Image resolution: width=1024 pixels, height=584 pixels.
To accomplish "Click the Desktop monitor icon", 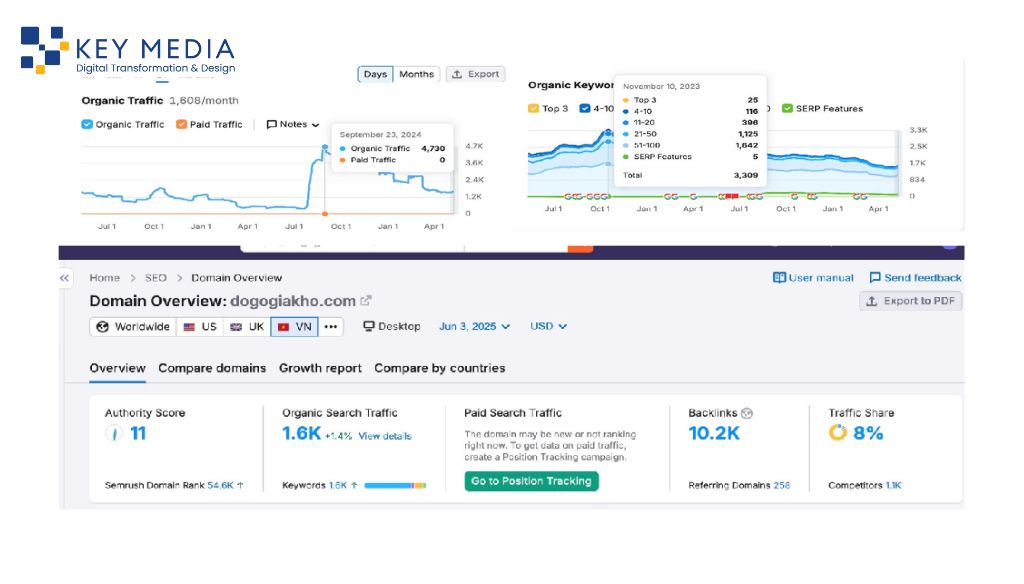I will 369,326.
